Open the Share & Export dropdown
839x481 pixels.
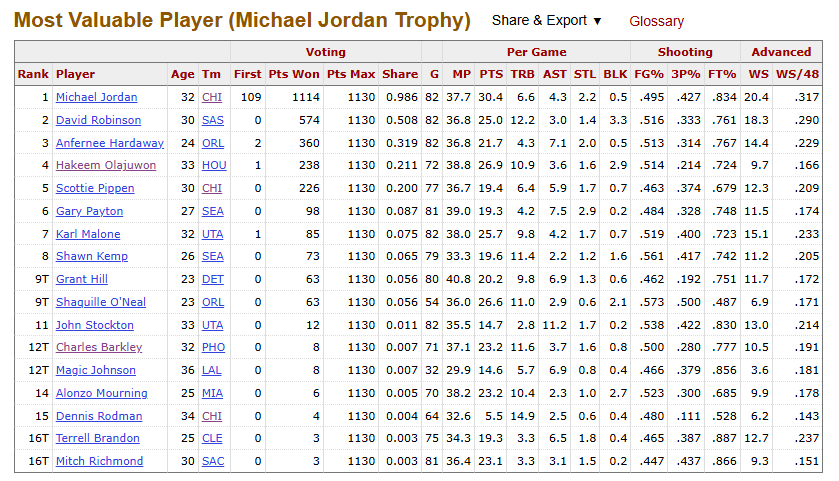click(546, 21)
